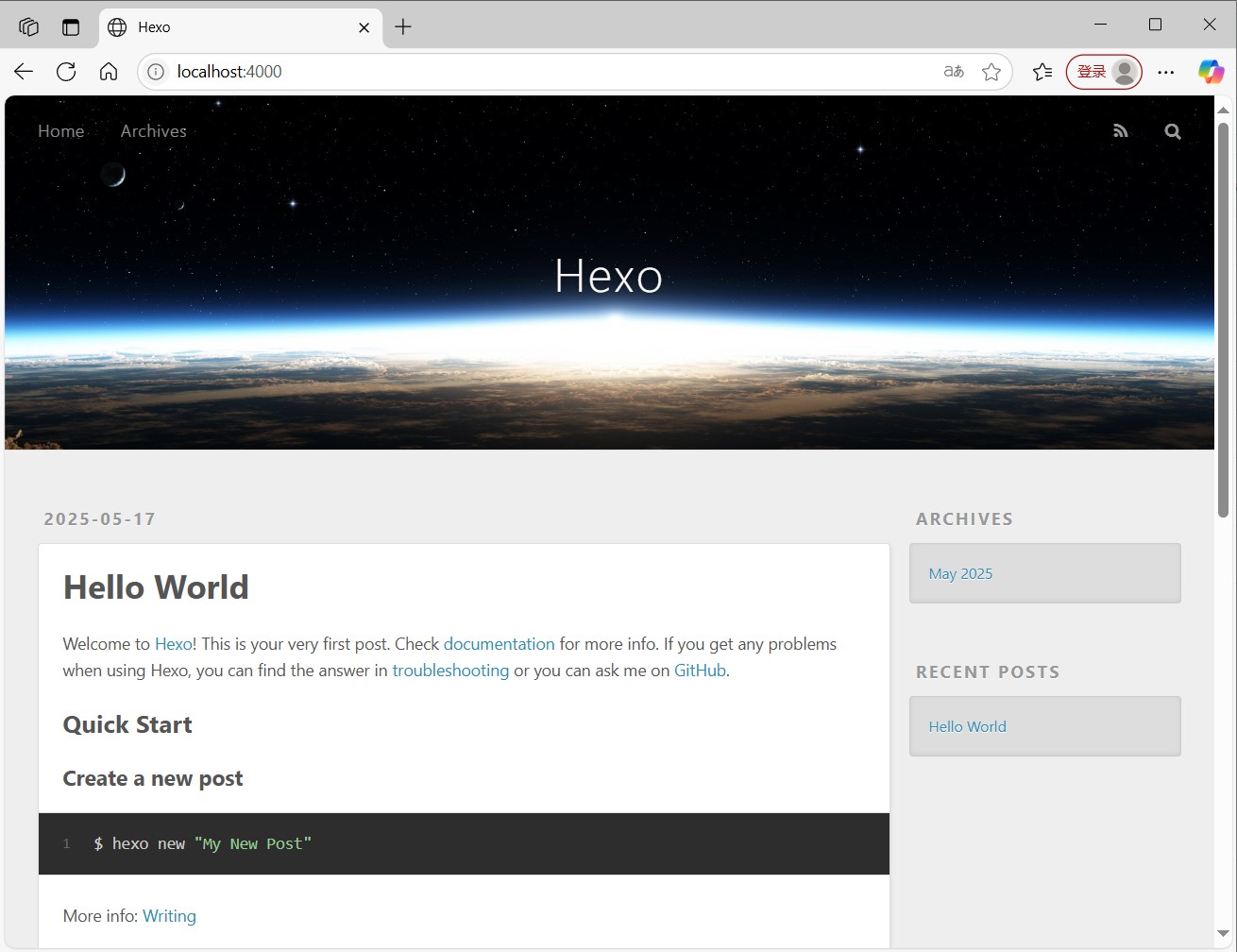
Task: Refresh the page
Action: (x=66, y=72)
